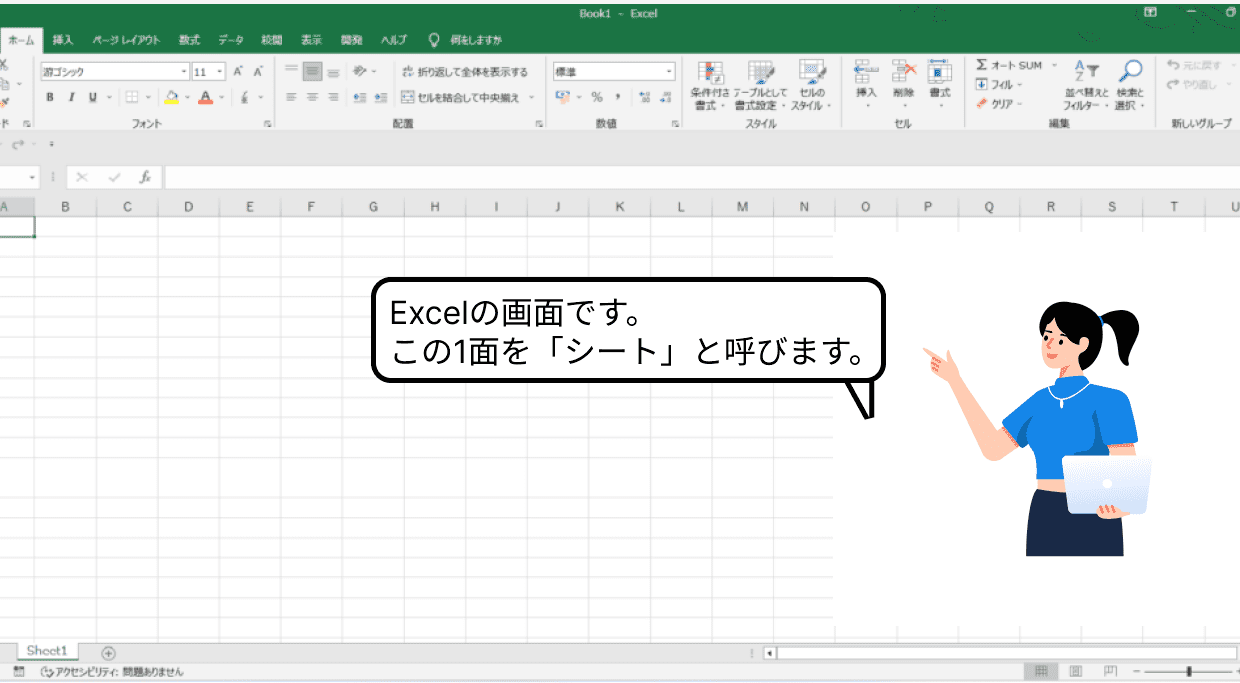
Task: Switch to the View (表示) tab
Action: [311, 40]
